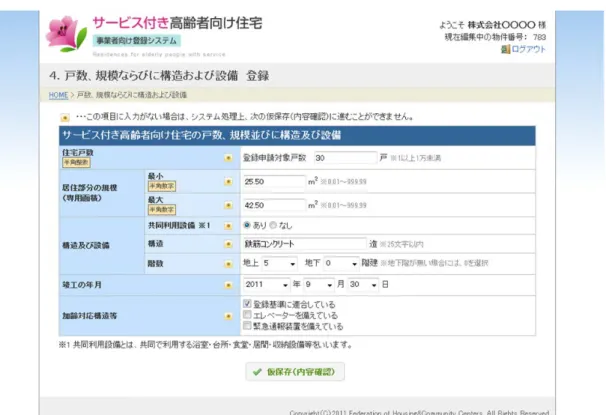This screenshot has width=606, height=415.
Task: Click 株式会社〇〇〇〇 welcome text
Action: [x=501, y=25]
